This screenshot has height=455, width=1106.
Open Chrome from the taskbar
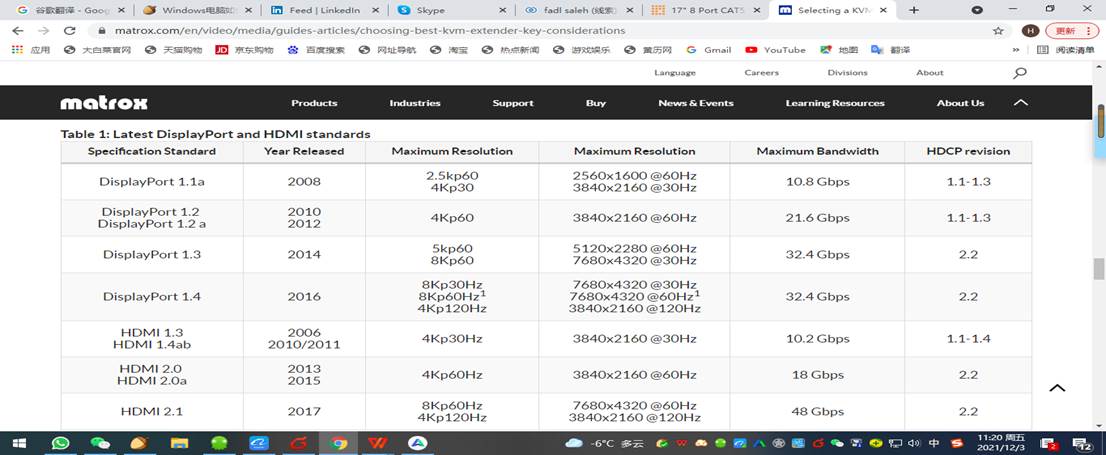[x=339, y=443]
